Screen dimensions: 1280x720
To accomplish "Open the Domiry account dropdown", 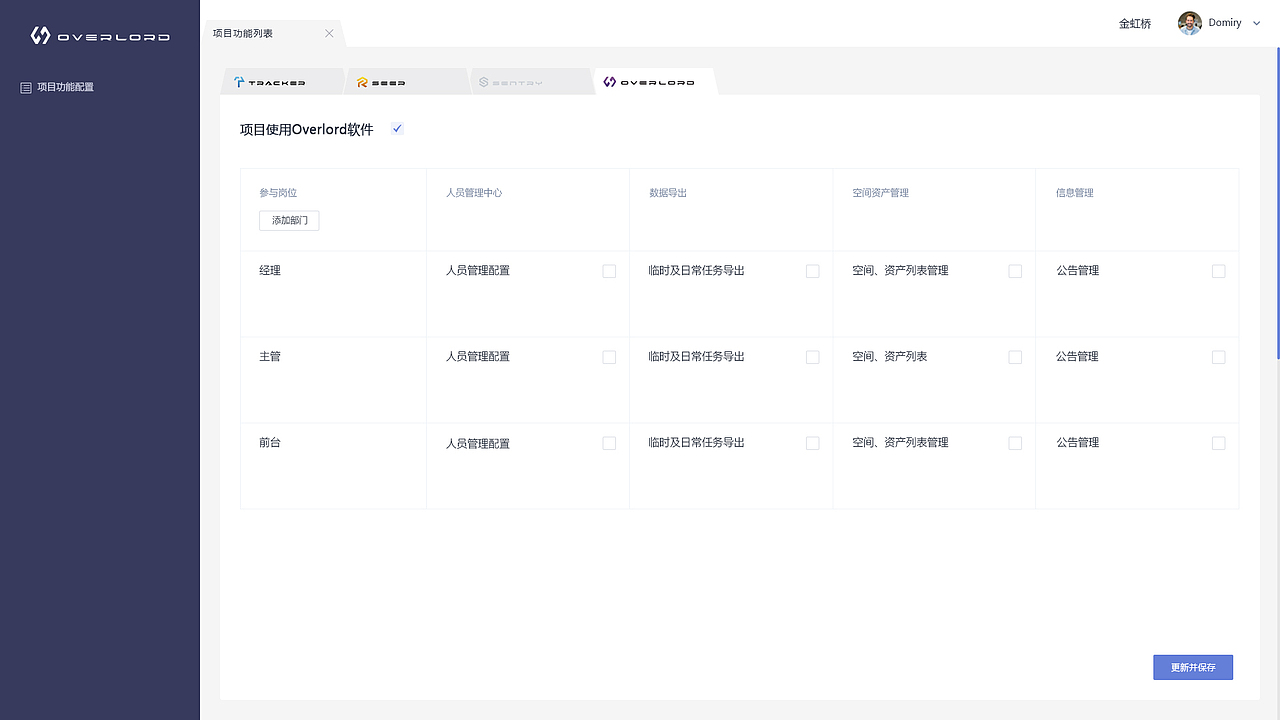I will click(1256, 22).
